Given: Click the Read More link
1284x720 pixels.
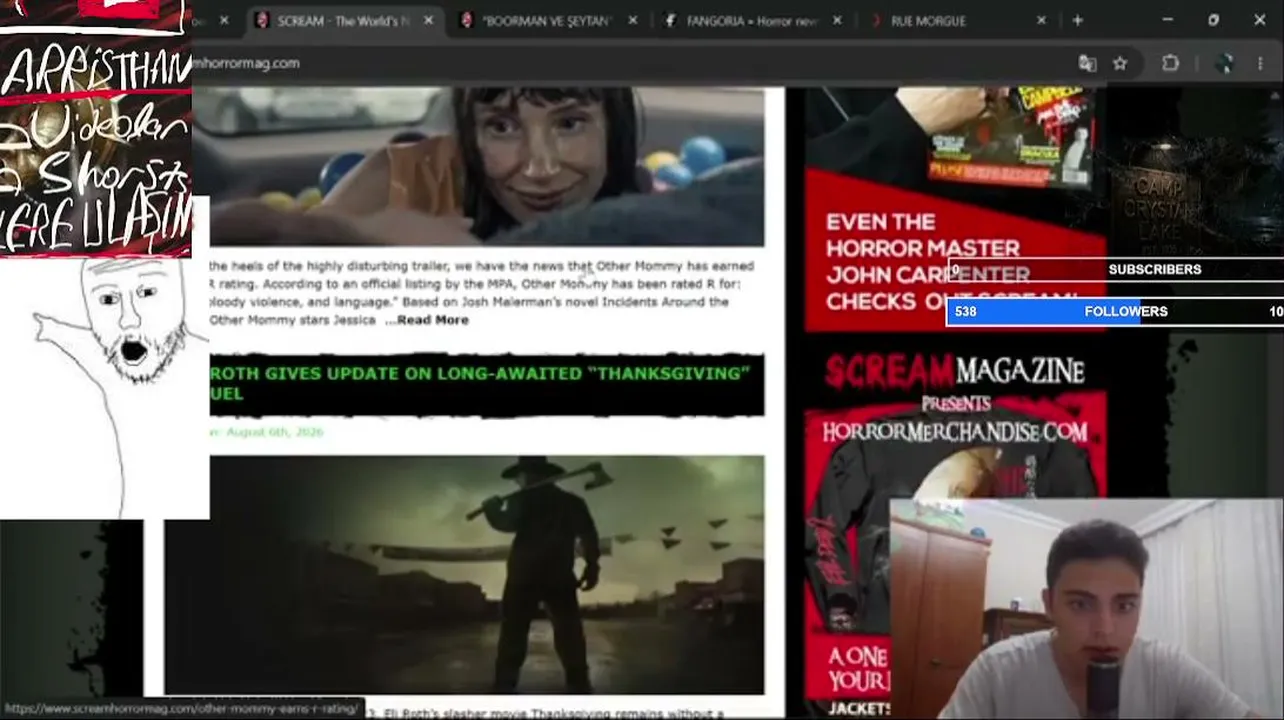Looking at the screenshot, I should 432,320.
